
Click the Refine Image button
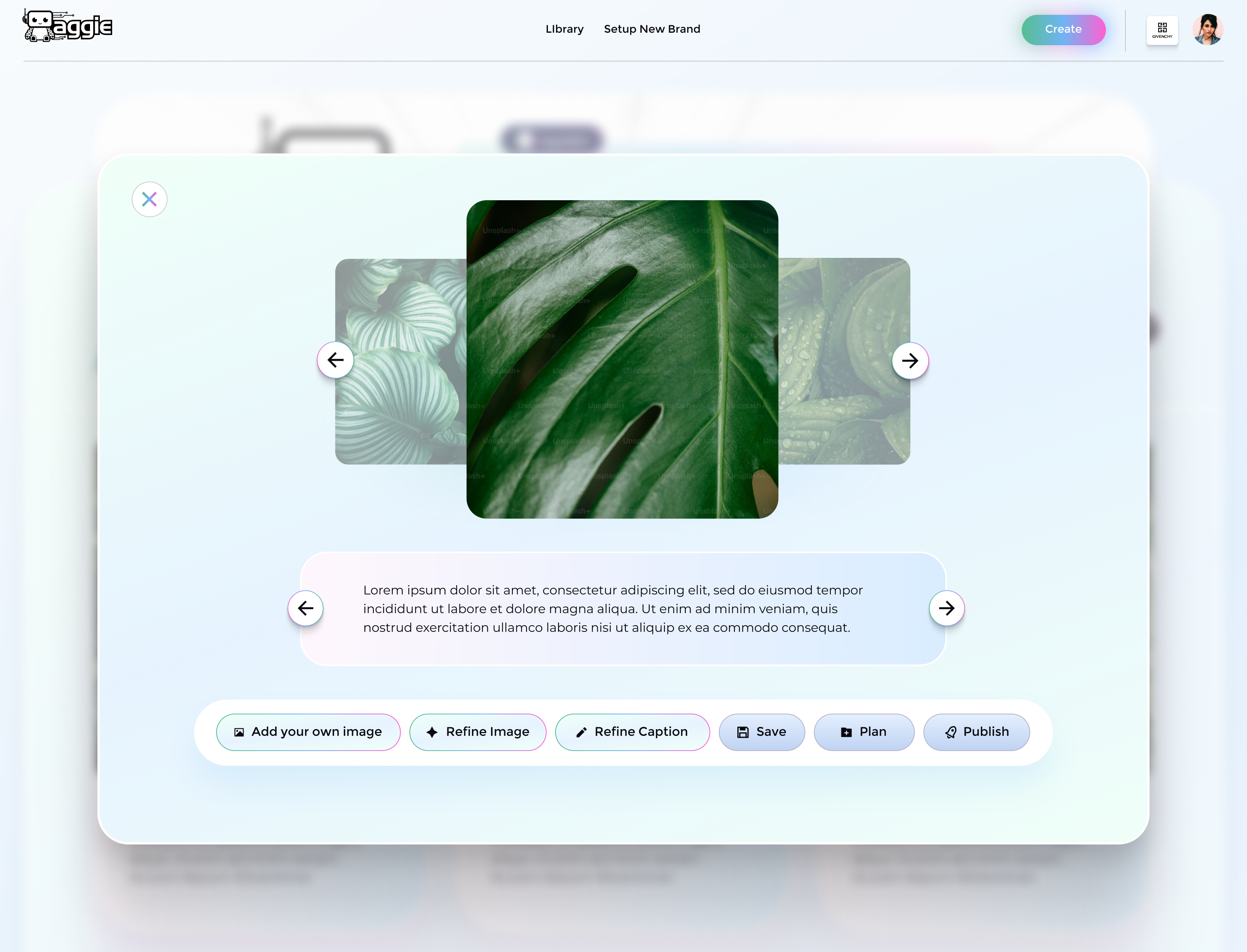tap(477, 732)
